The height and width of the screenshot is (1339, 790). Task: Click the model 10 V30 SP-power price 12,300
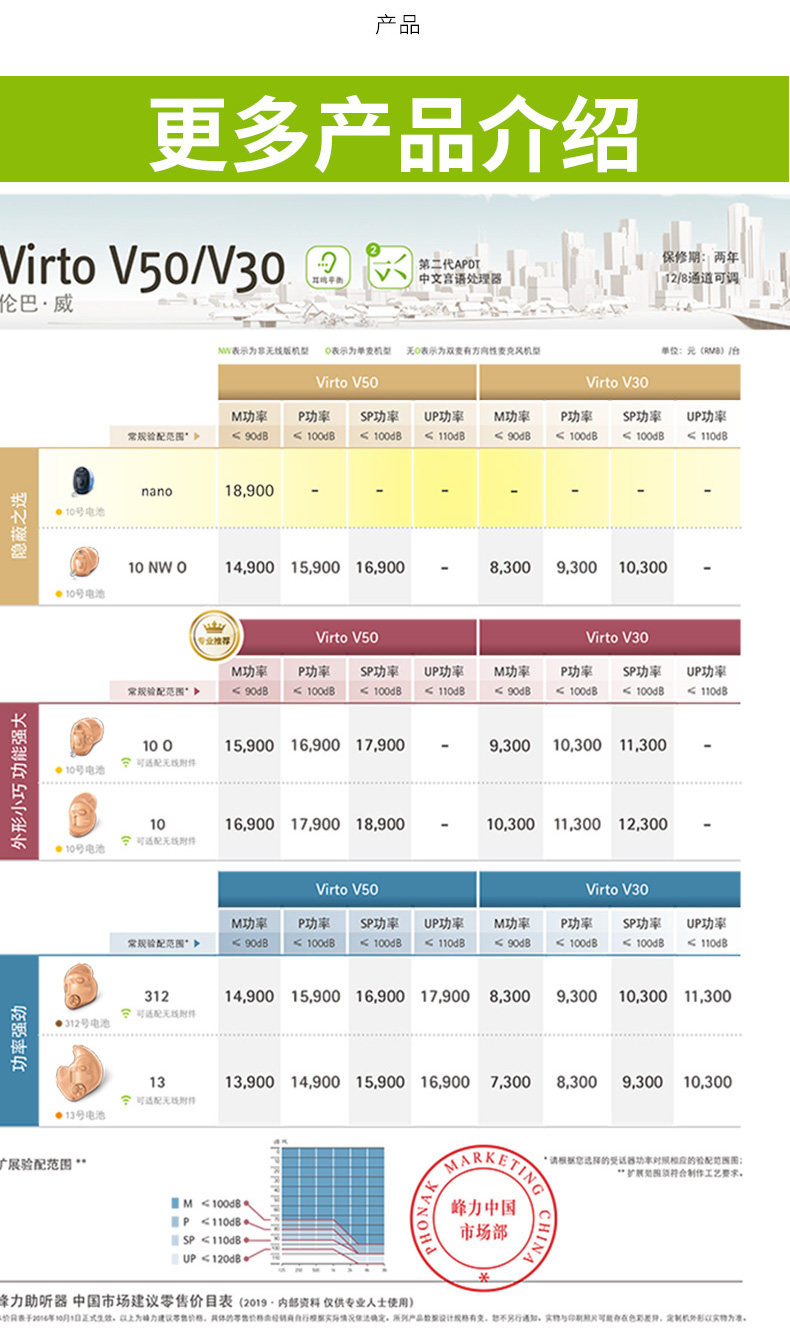pyautogui.click(x=642, y=824)
